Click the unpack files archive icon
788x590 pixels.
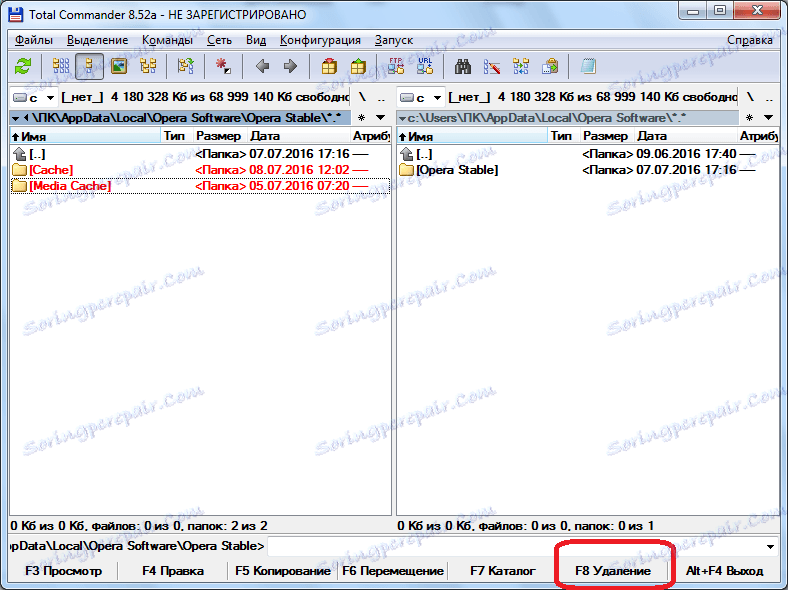point(358,66)
